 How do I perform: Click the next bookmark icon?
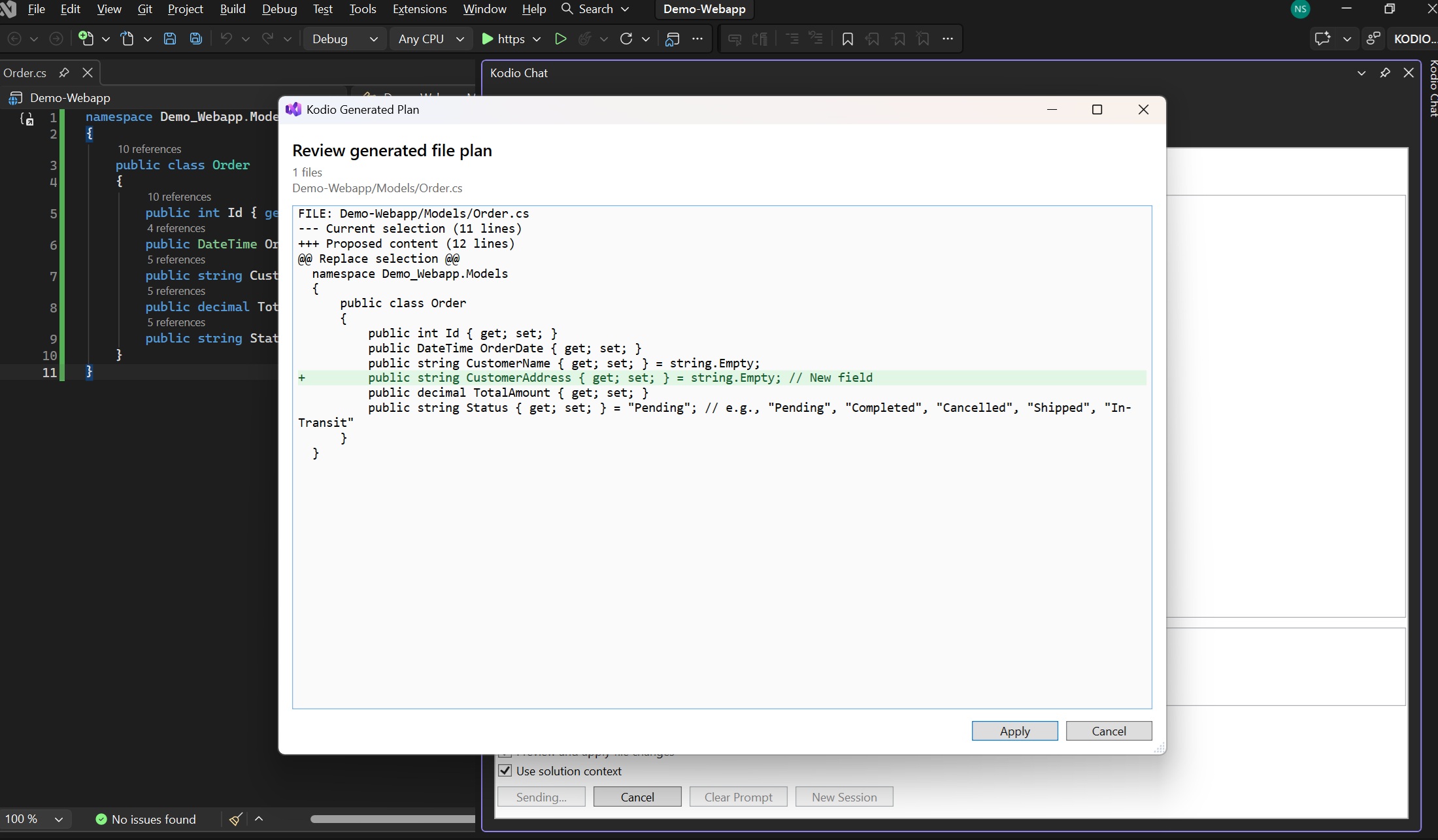click(898, 39)
